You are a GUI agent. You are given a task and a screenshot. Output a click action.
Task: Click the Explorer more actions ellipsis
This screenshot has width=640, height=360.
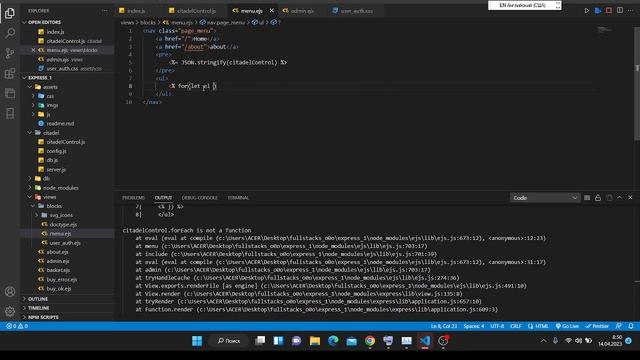pos(105,11)
